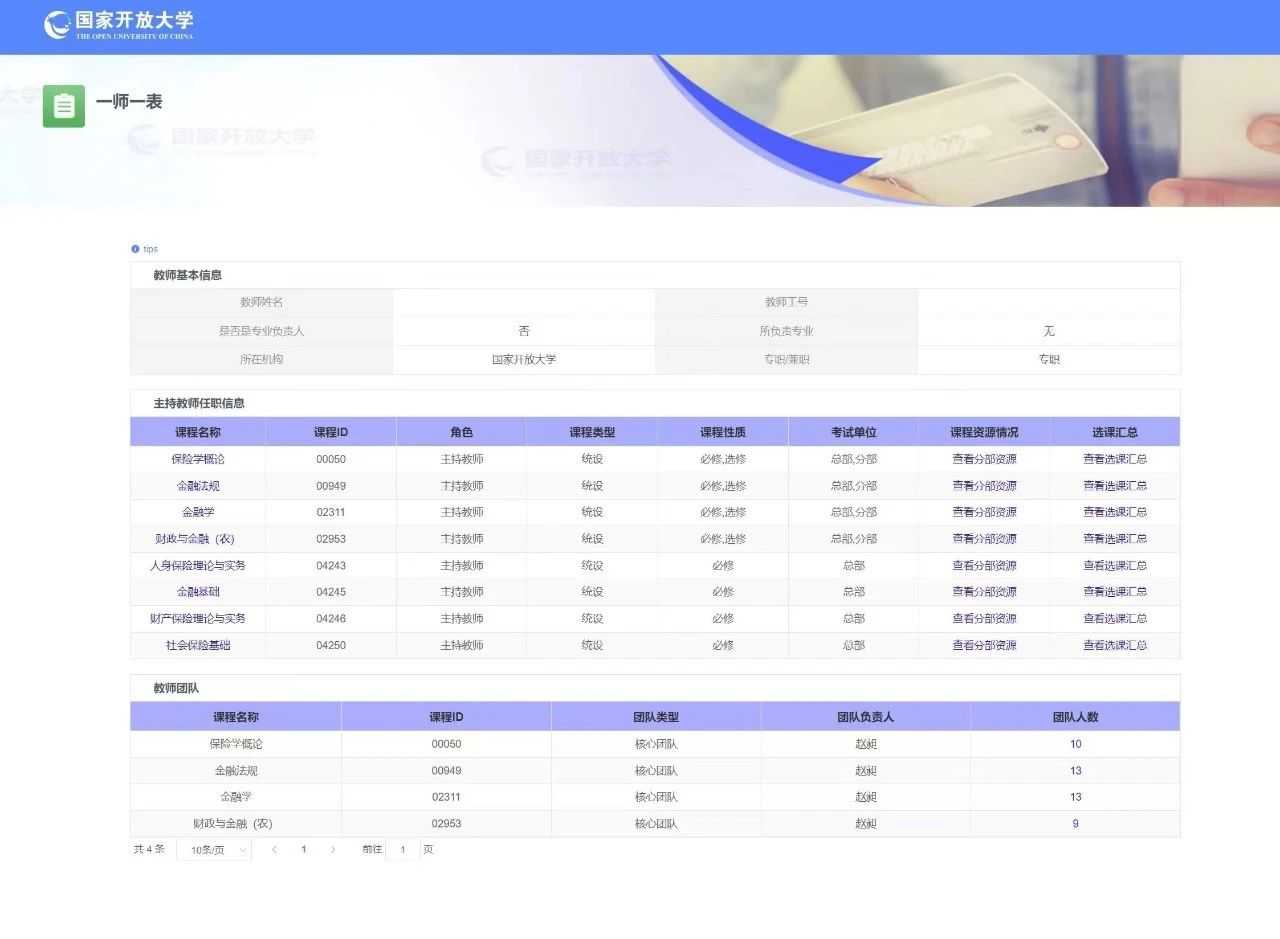This screenshot has width=1280, height=939.
Task: Open 查看选课汇总 for 社会保险基础
Action: 1115,645
